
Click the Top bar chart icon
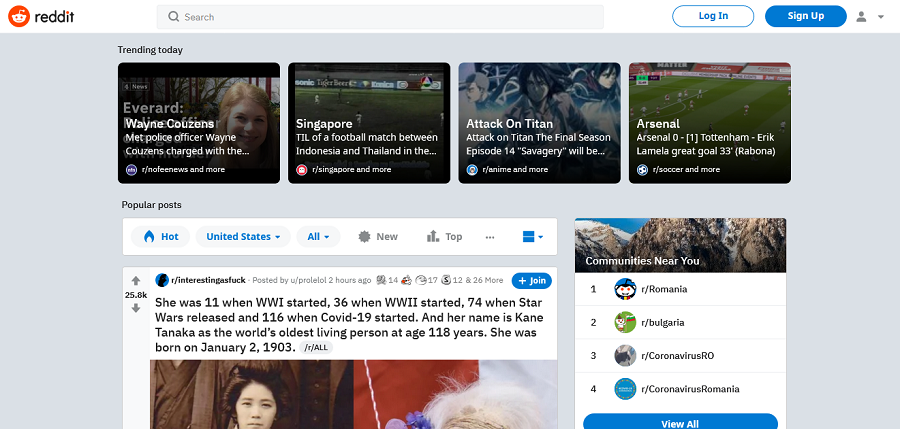433,236
